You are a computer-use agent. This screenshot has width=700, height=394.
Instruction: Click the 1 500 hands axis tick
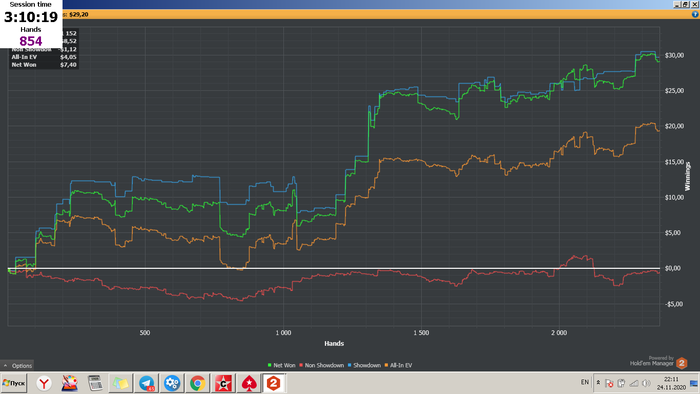421,333
